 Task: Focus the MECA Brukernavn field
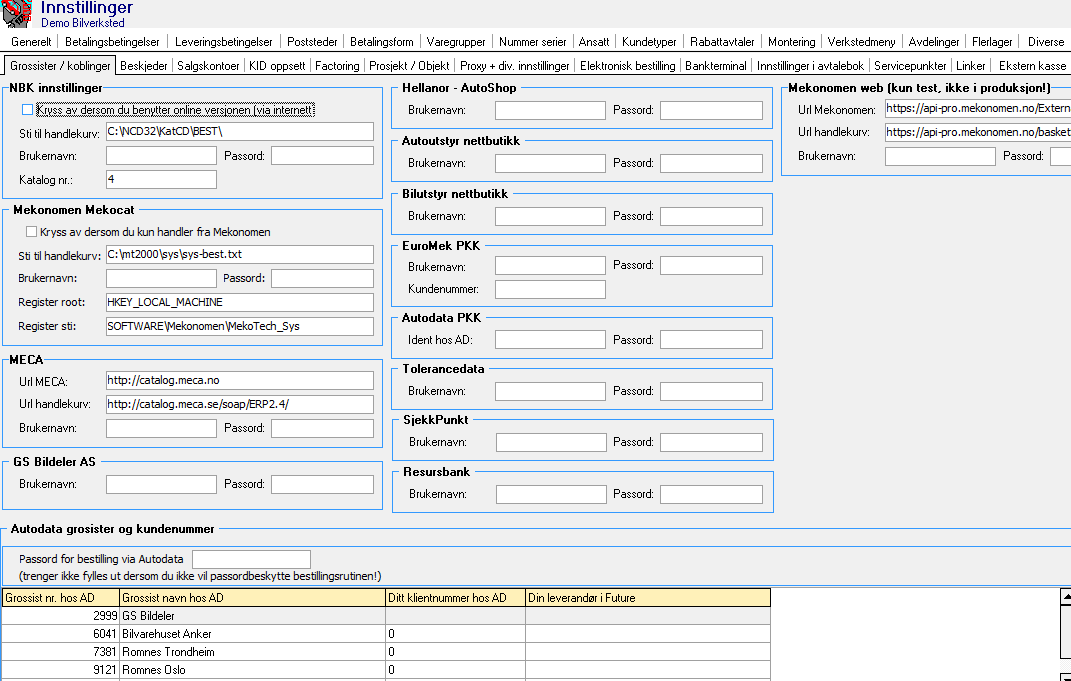(x=161, y=428)
